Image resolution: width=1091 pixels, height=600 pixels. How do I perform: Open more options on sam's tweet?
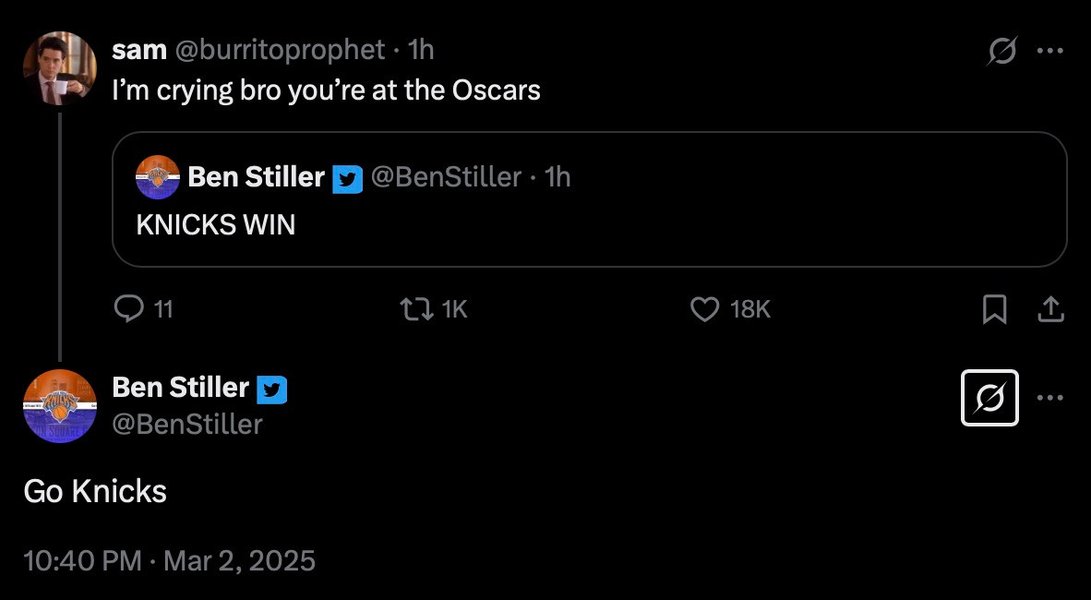click(x=1050, y=51)
